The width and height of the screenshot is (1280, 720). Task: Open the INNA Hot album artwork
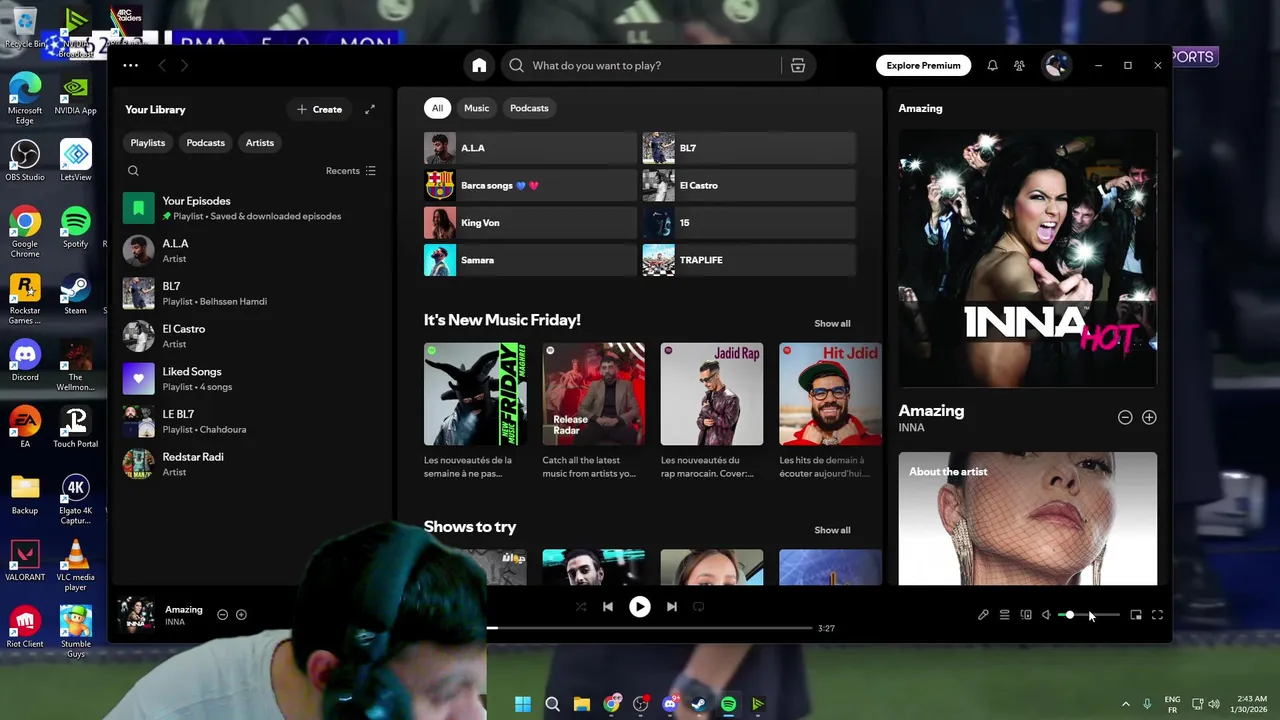[x=1028, y=258]
